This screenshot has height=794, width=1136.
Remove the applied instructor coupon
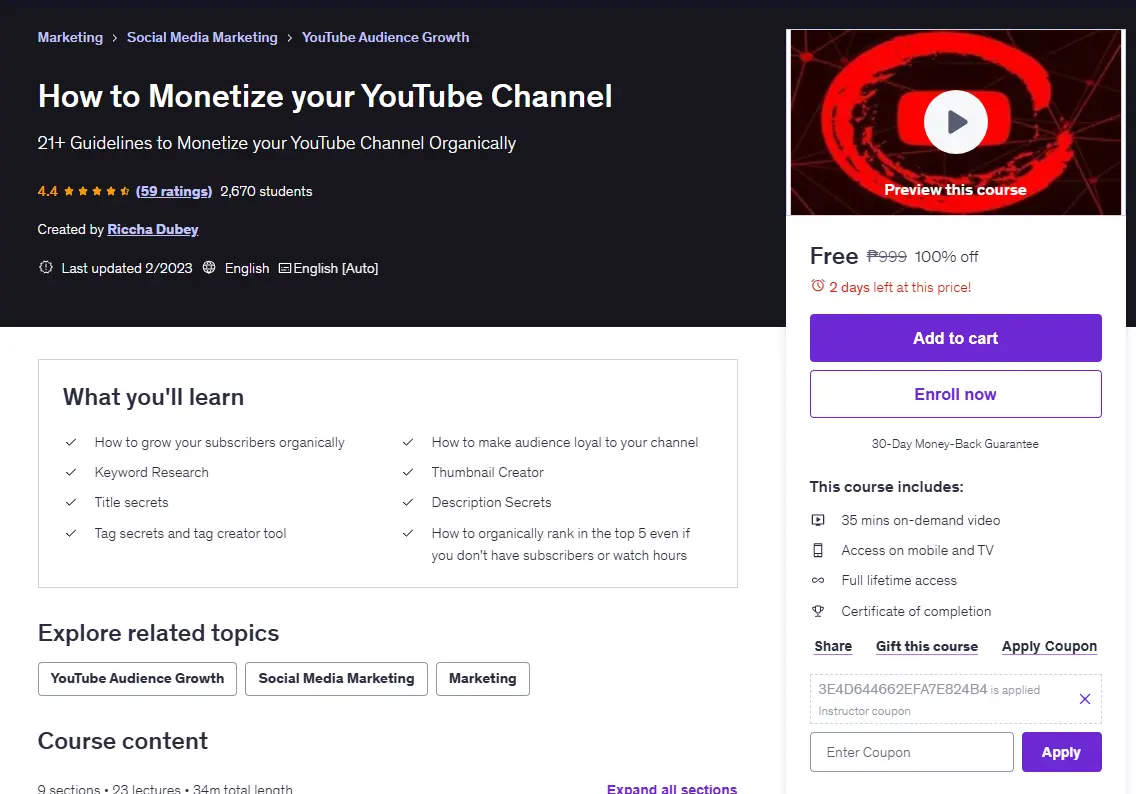pos(1085,699)
